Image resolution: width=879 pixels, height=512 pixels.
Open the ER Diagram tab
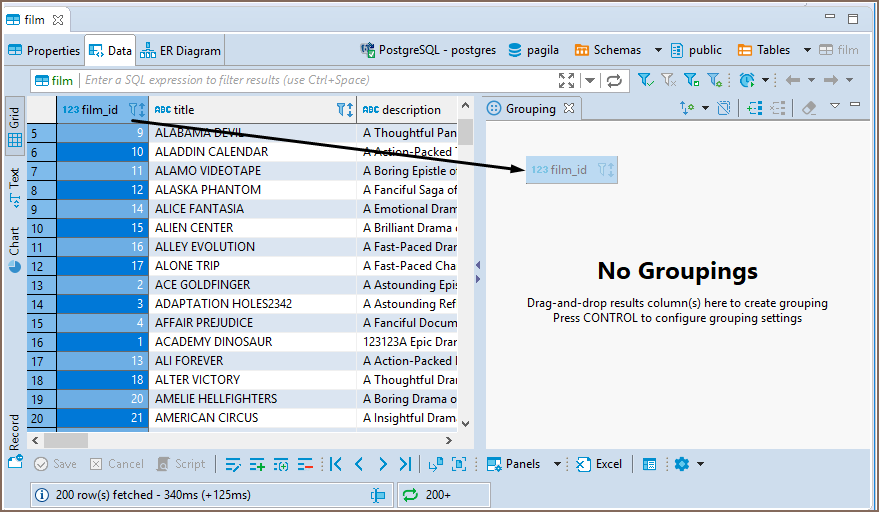tap(182, 50)
